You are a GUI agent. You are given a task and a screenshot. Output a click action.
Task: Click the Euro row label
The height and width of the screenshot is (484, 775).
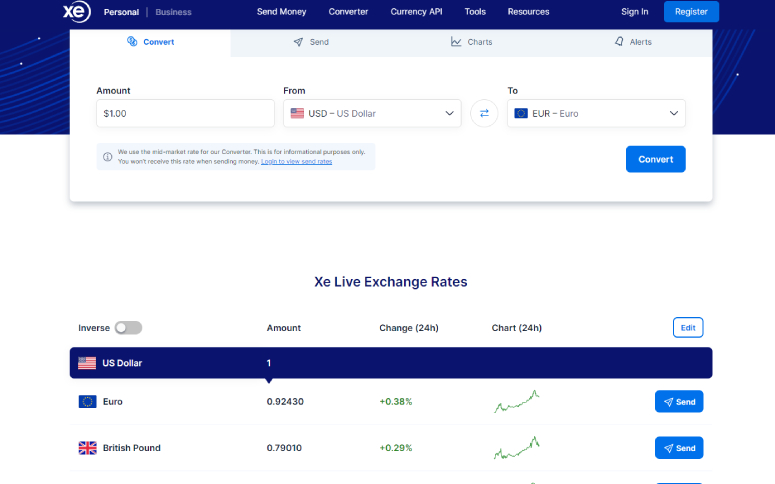pyautogui.click(x=113, y=401)
